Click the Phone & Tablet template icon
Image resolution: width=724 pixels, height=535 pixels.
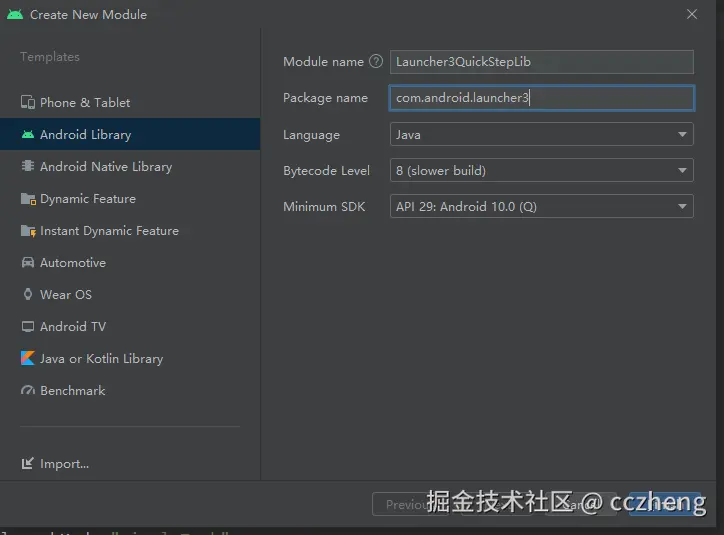click(x=28, y=102)
